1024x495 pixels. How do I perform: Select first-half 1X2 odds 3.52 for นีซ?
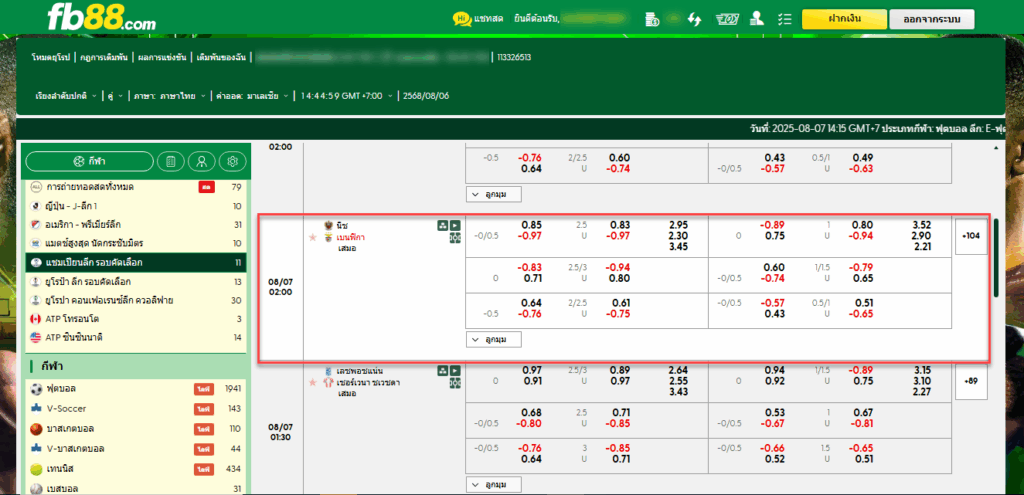(921, 225)
